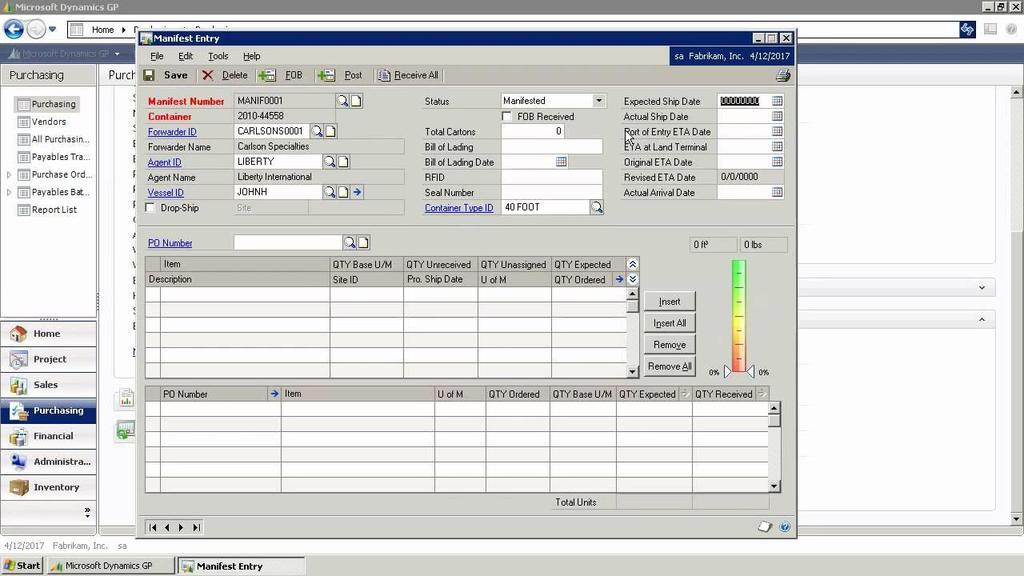The height and width of the screenshot is (576, 1024).
Task: Toggle the Drop-Ship checkbox
Action: 150,208
